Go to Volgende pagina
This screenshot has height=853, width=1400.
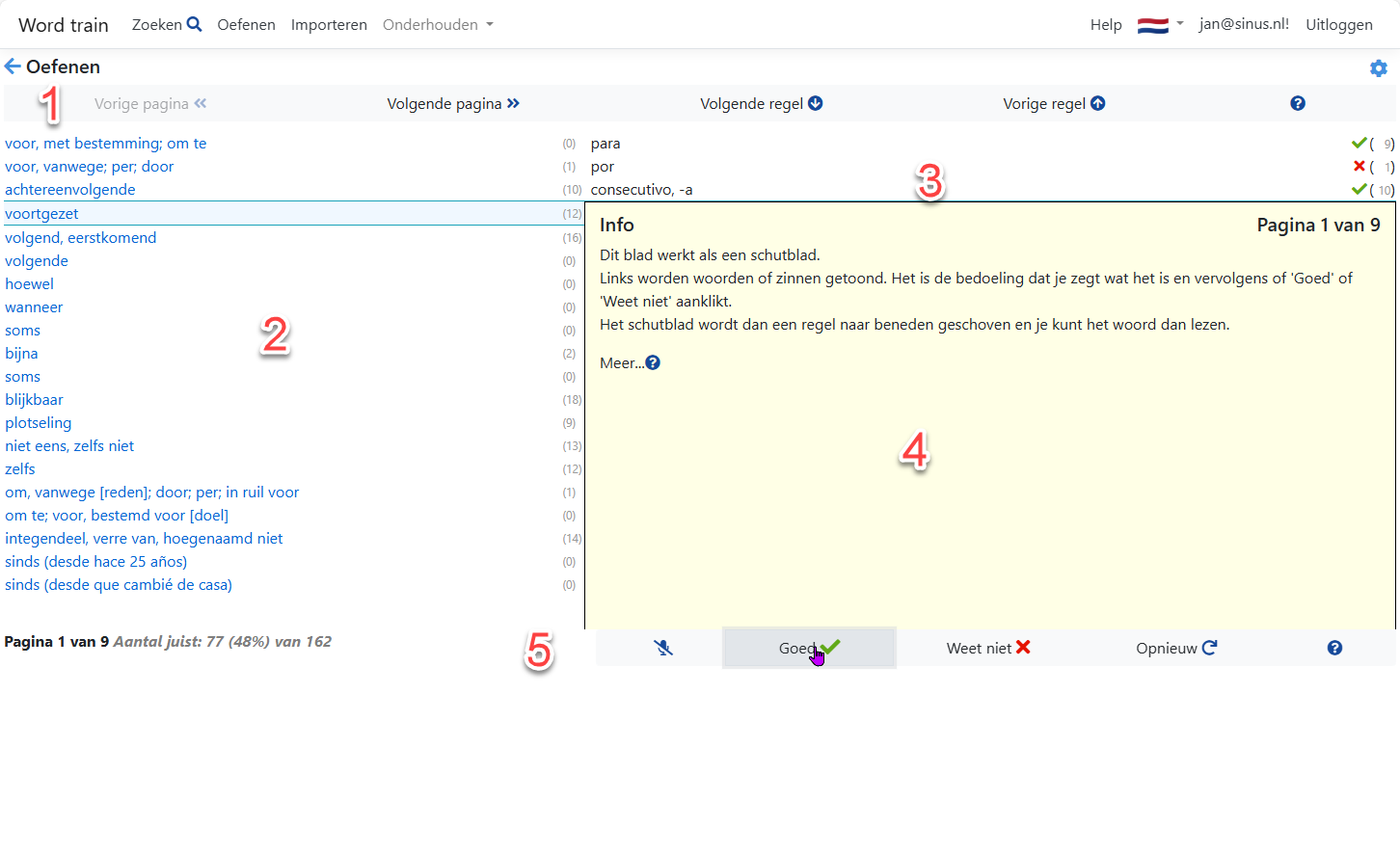[453, 103]
